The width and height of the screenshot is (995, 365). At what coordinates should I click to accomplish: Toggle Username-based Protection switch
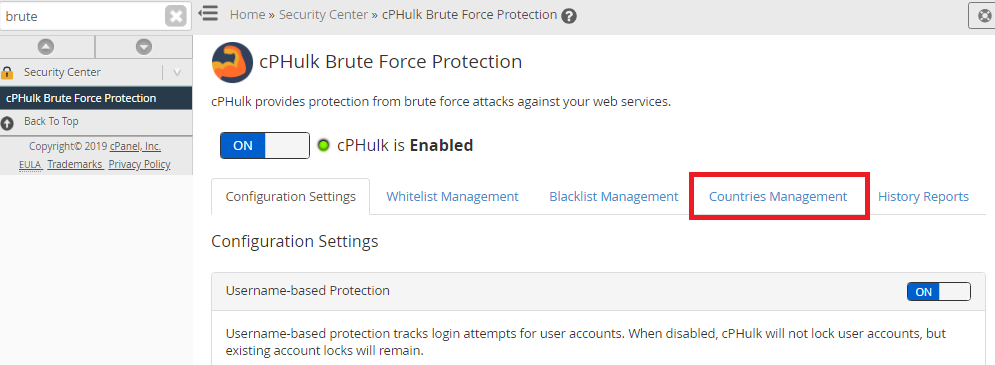click(x=939, y=291)
